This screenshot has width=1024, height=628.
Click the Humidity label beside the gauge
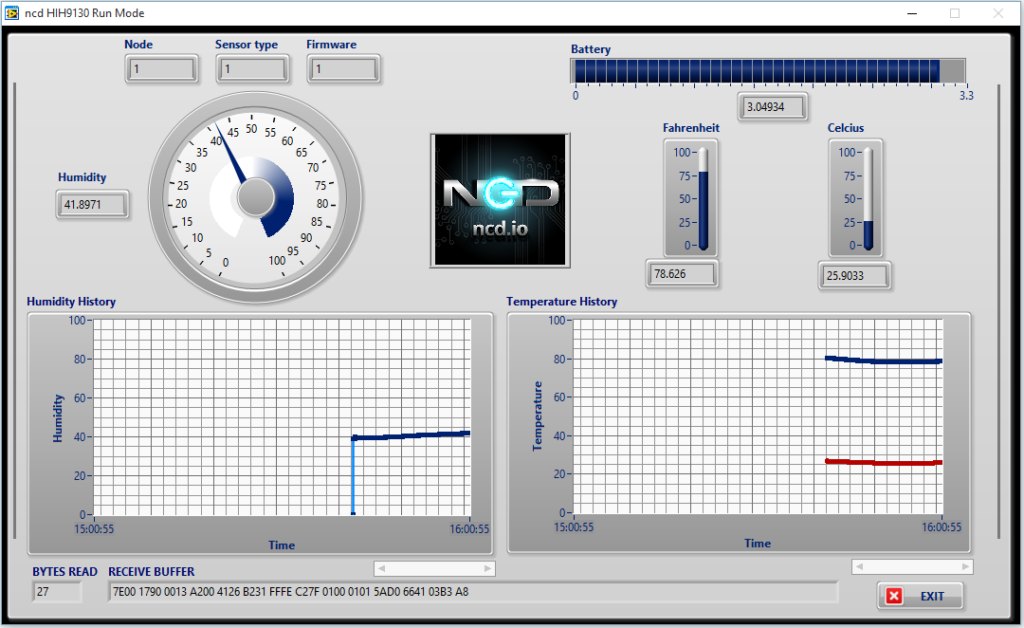(82, 177)
